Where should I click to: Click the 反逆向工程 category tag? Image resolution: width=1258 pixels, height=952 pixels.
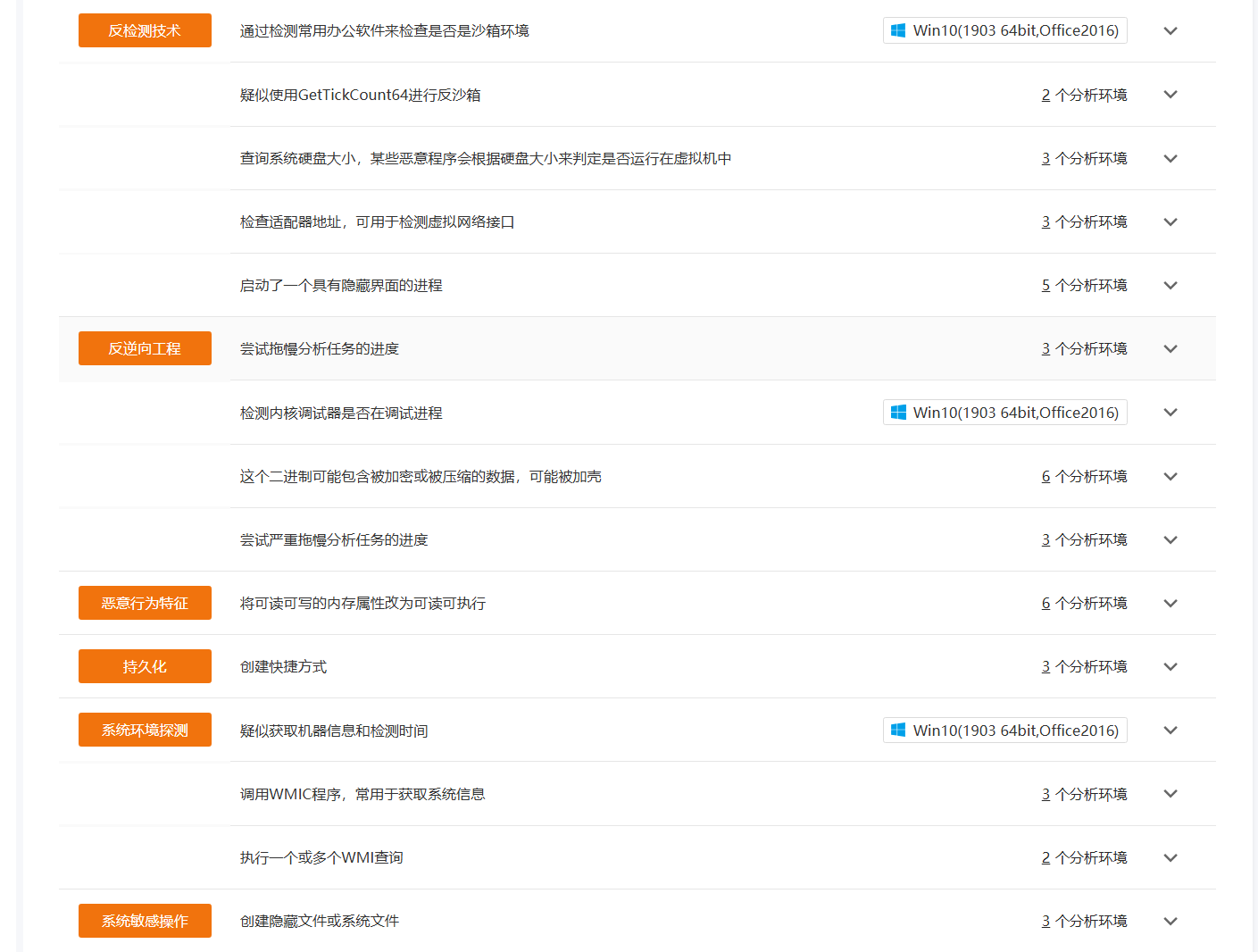coord(145,348)
